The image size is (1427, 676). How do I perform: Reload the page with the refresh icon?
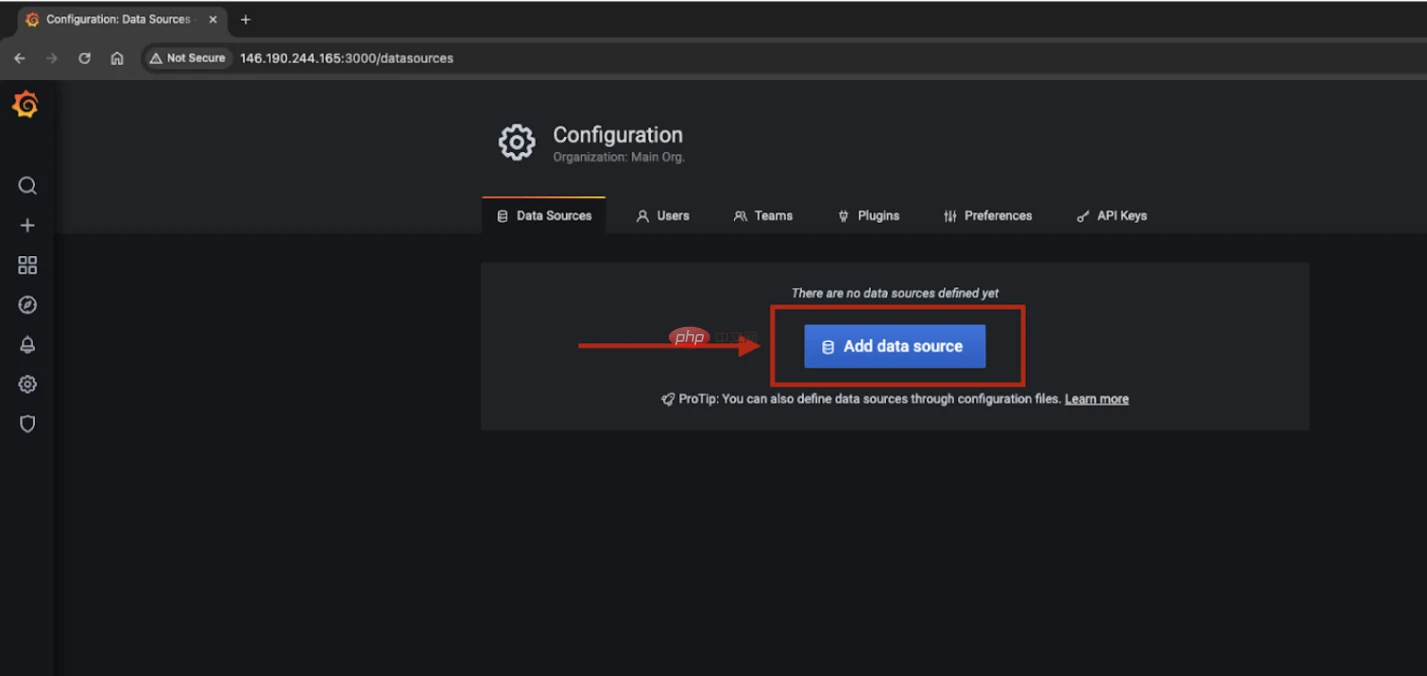pos(84,58)
